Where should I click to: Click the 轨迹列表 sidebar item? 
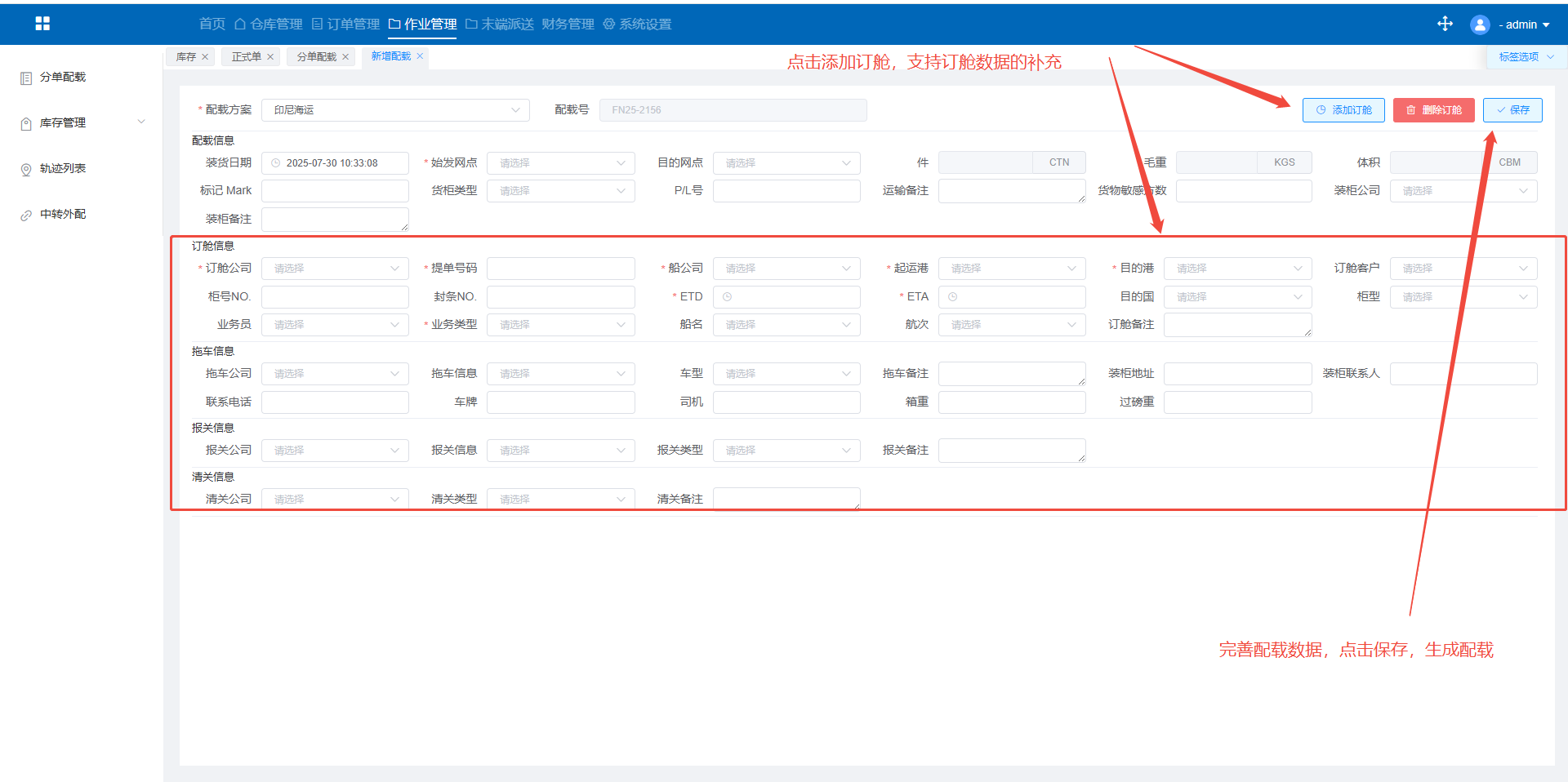(63, 169)
